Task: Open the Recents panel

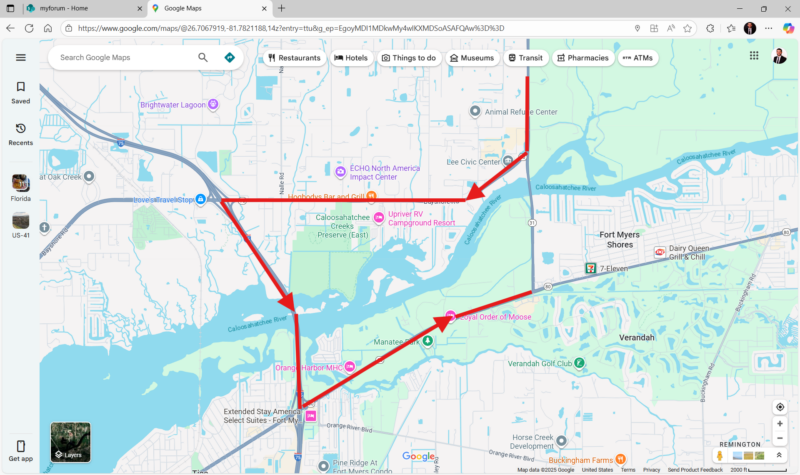Action: click(x=20, y=134)
